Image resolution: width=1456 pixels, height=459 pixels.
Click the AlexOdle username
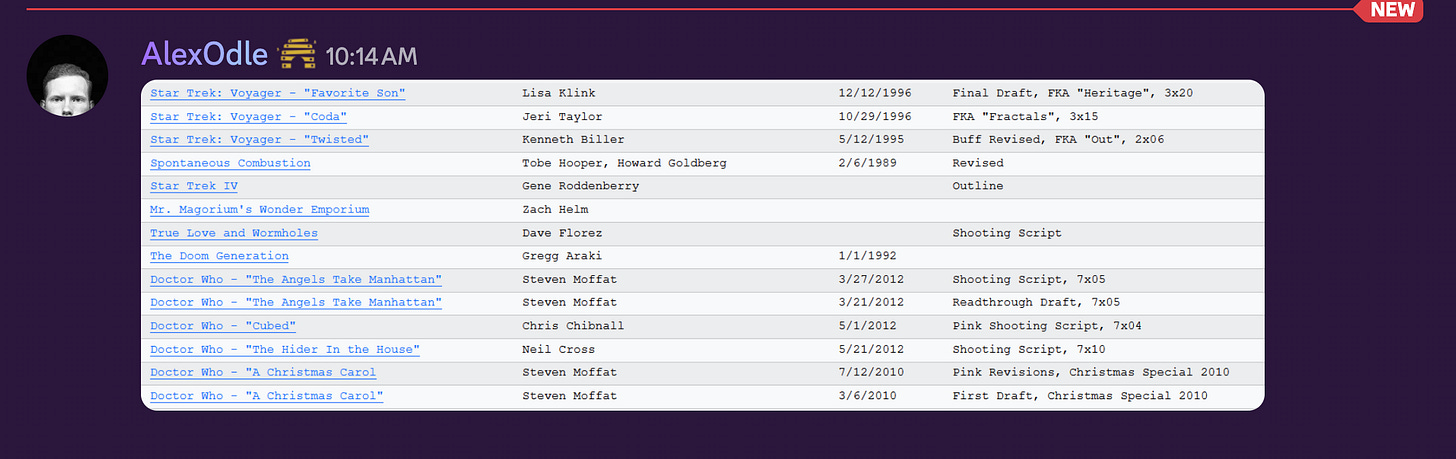(x=204, y=54)
